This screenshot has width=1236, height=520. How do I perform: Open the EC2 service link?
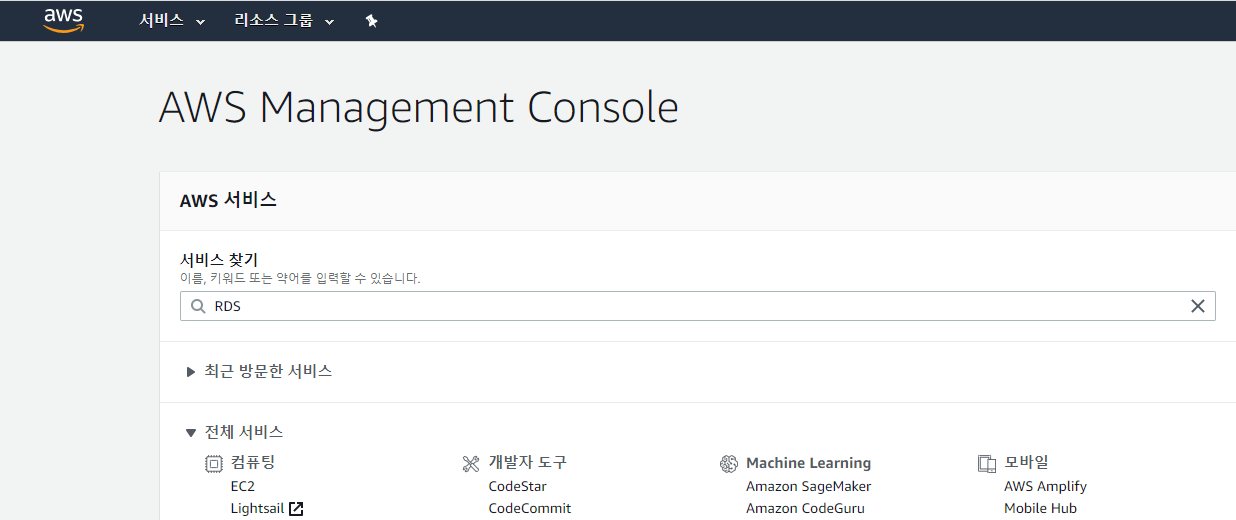[242, 486]
